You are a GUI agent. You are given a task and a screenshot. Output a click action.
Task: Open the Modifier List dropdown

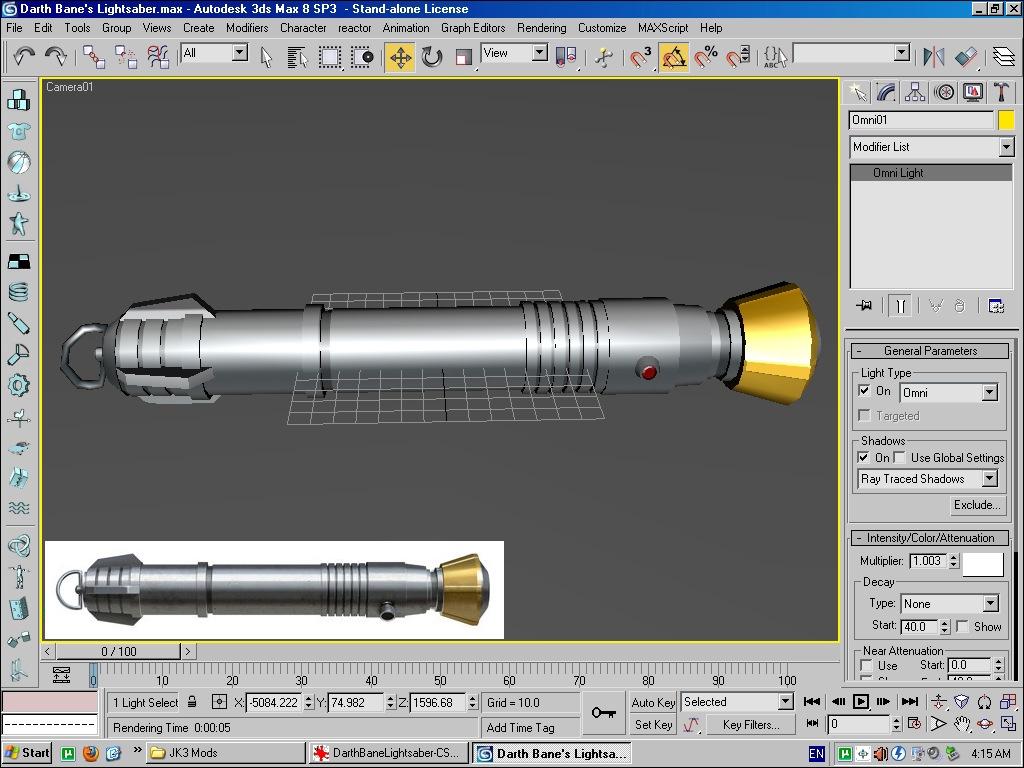(x=1006, y=147)
